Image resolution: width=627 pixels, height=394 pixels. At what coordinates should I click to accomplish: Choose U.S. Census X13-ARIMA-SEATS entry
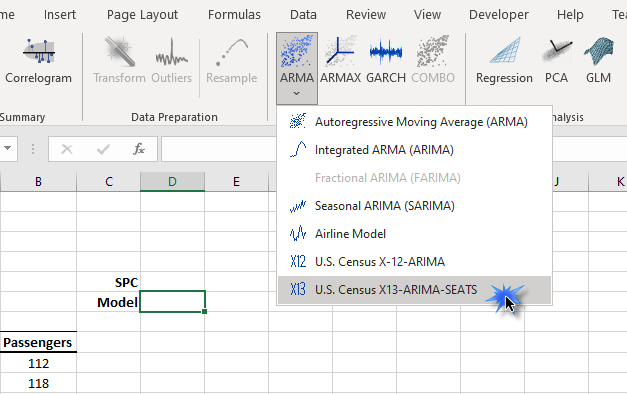(x=414, y=290)
